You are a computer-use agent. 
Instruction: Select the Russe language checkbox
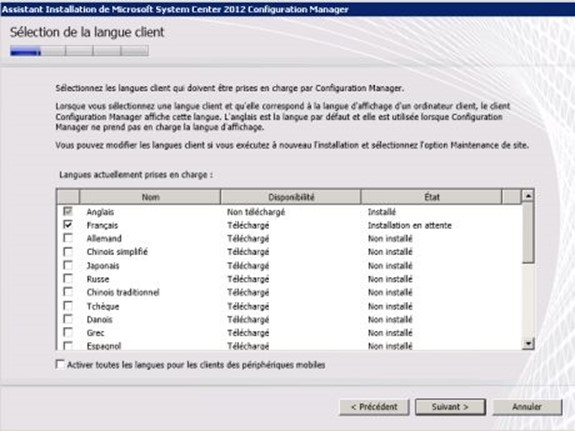pos(68,279)
